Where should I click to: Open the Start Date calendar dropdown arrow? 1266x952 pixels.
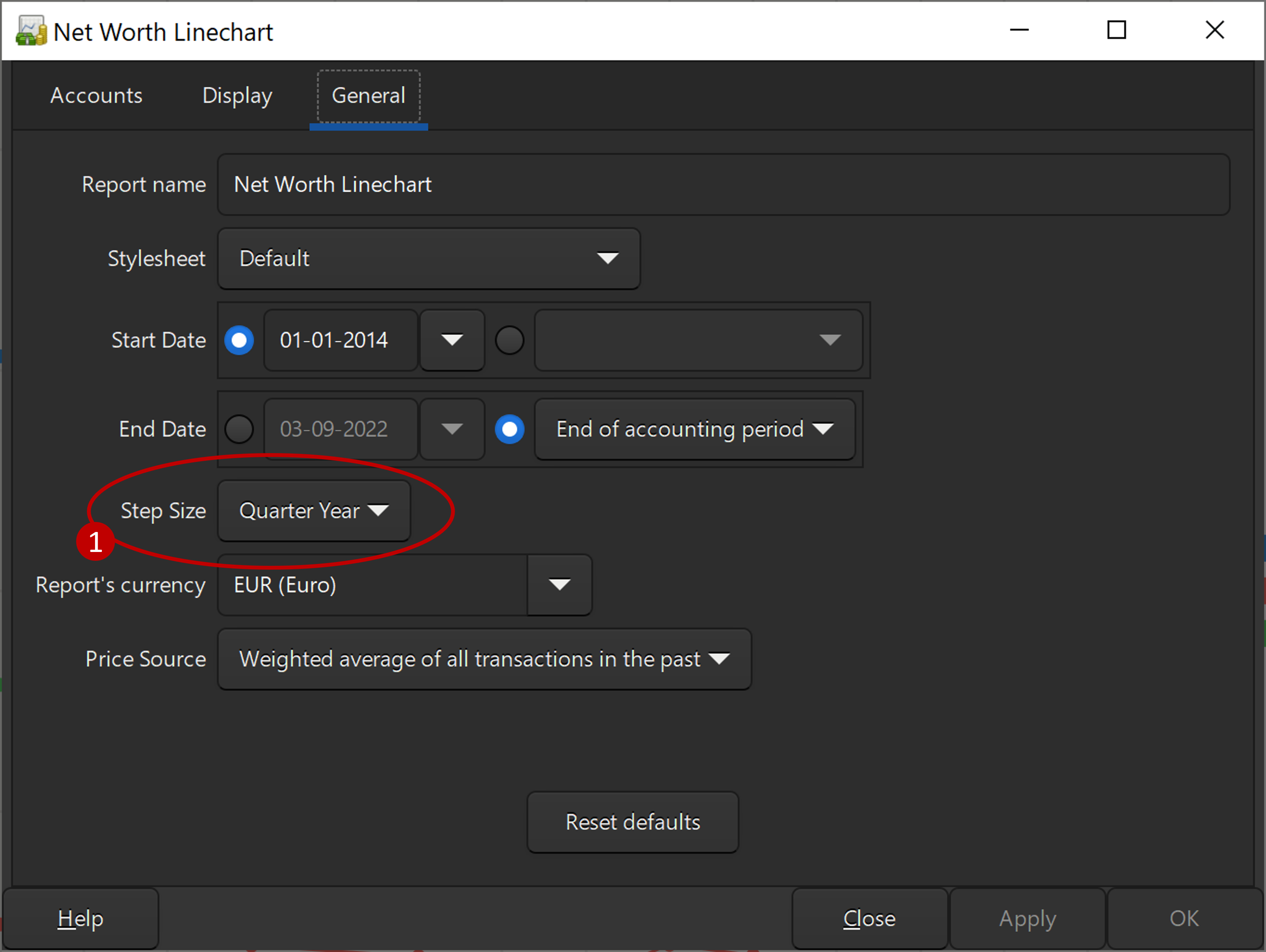pos(452,341)
